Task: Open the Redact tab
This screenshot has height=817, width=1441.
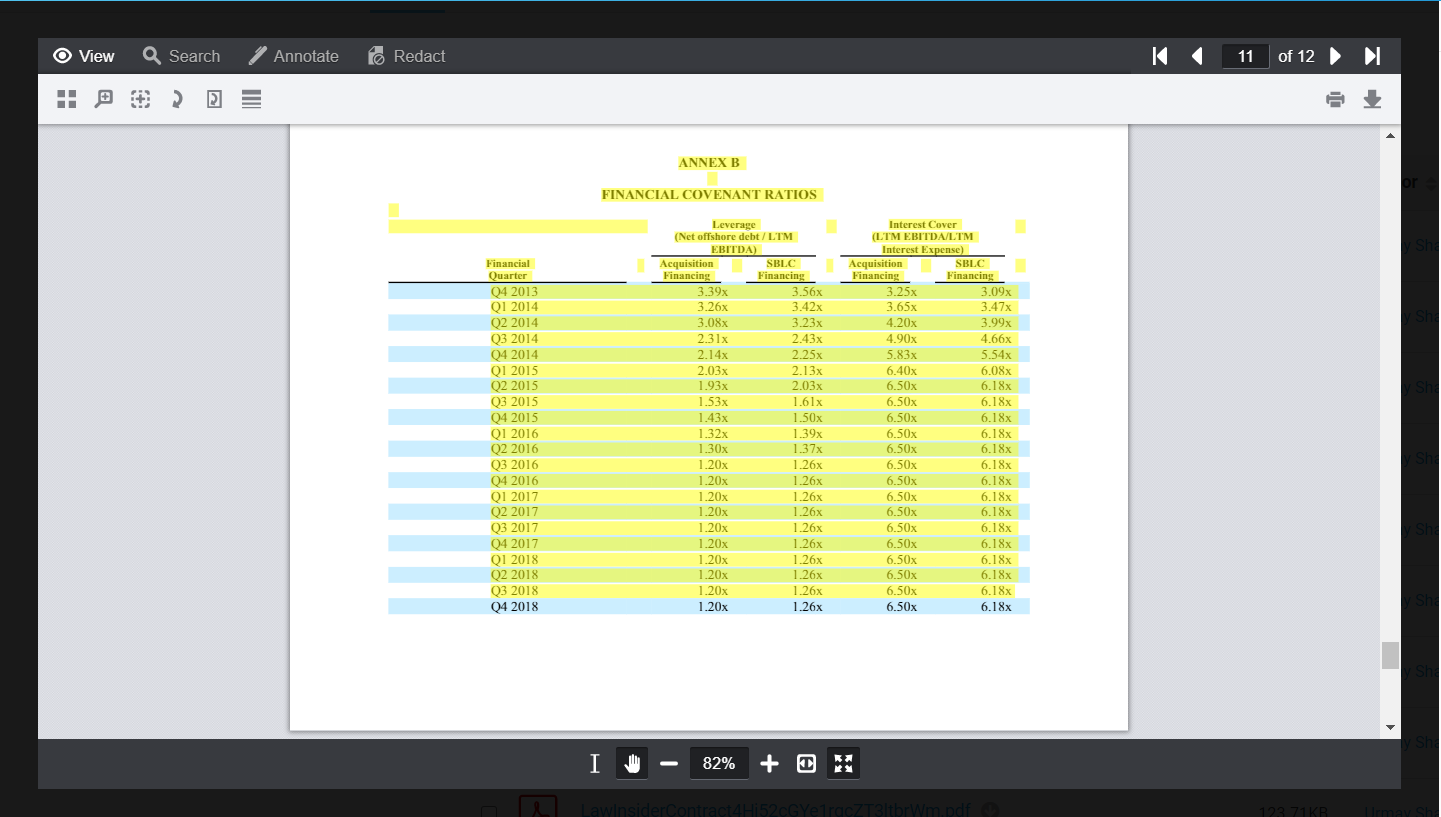Action: coord(406,56)
